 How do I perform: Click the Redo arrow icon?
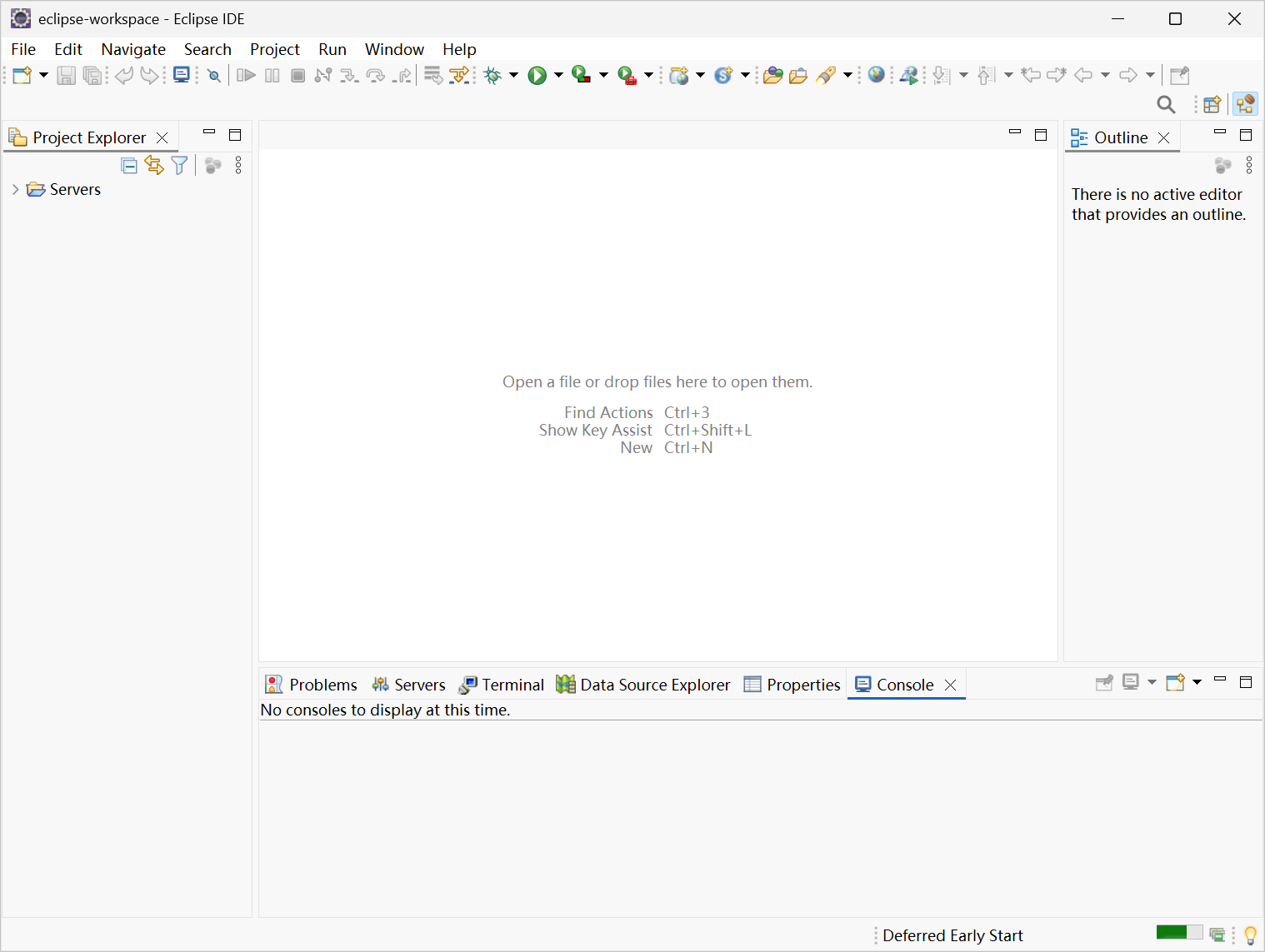coord(149,76)
